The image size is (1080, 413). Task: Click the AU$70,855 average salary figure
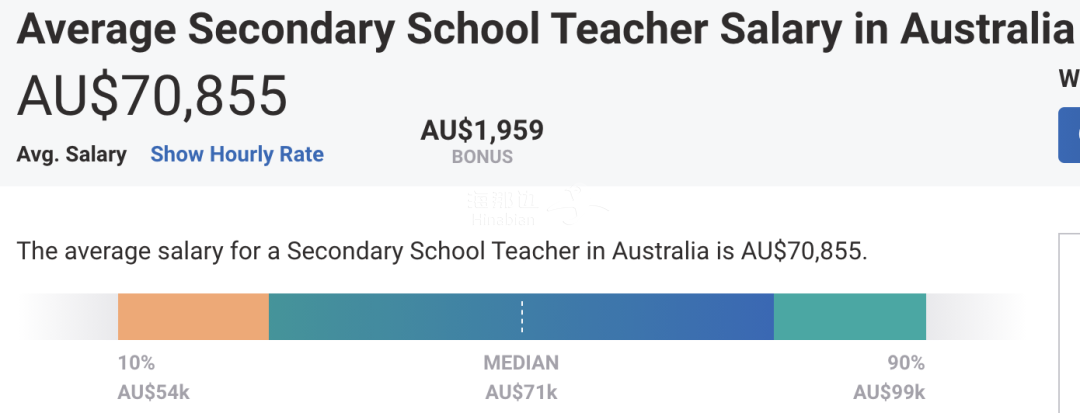tap(152, 96)
